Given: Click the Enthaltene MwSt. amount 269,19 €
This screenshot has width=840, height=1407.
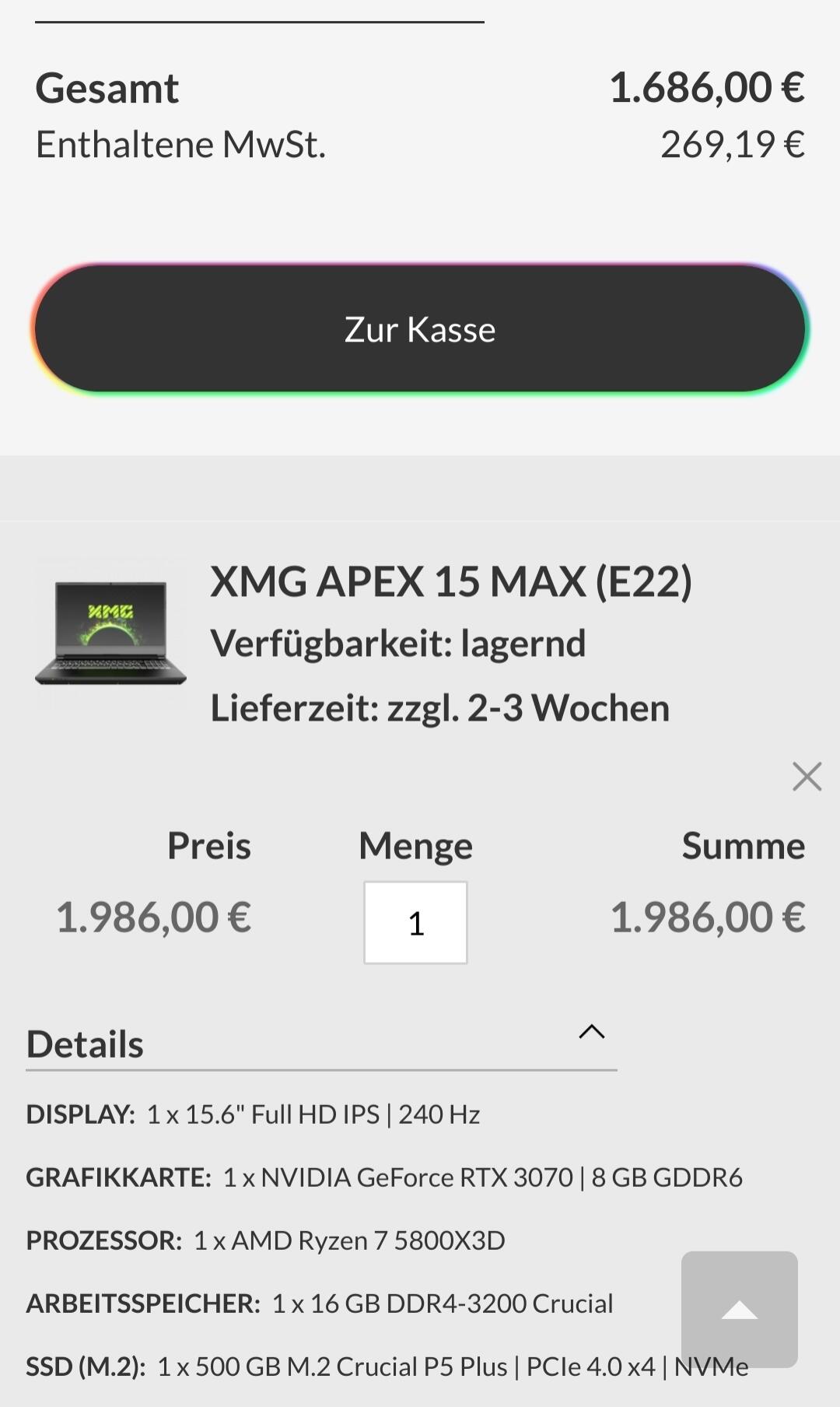Looking at the screenshot, I should (x=732, y=144).
